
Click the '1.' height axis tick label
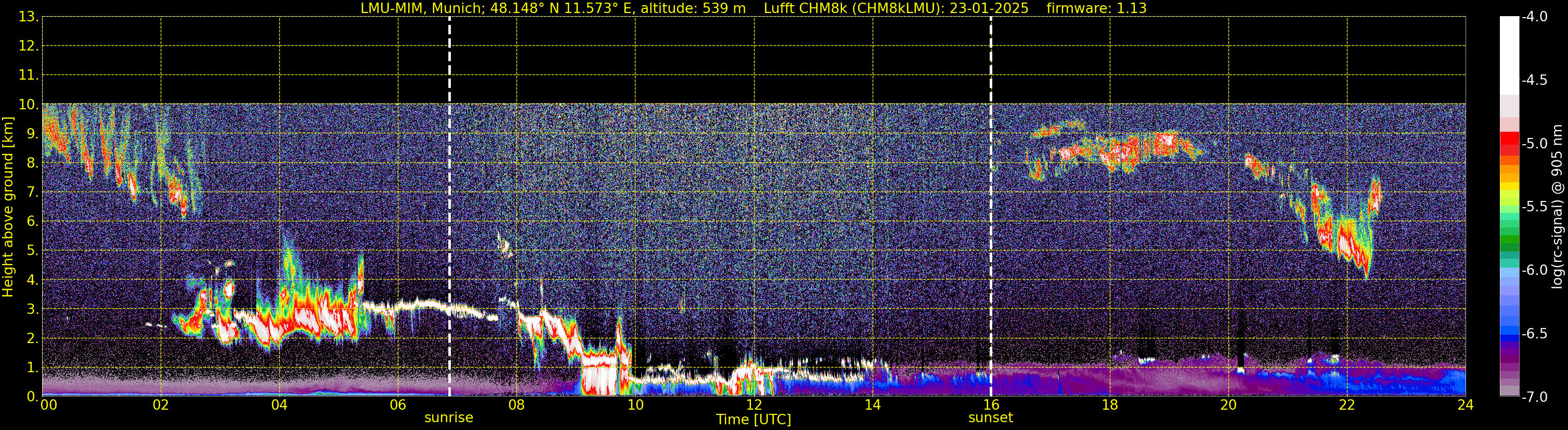[32, 368]
